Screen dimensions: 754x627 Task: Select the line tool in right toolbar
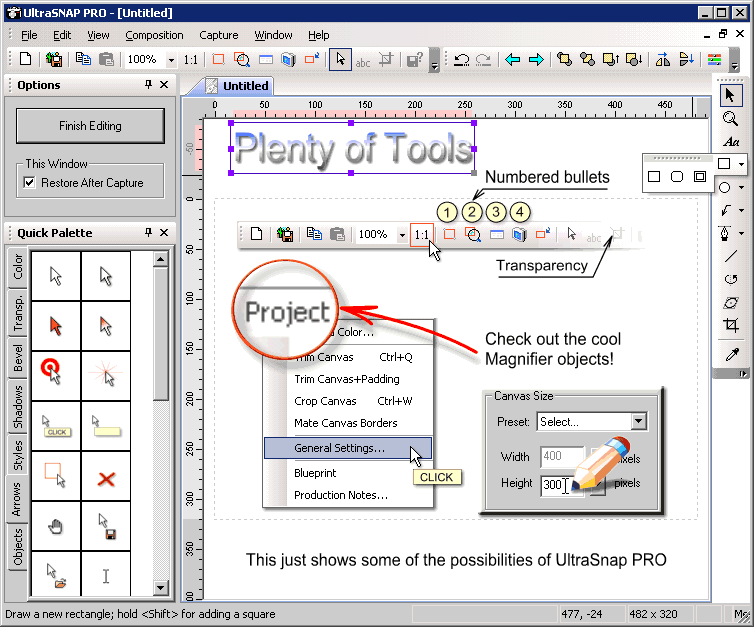(731, 256)
